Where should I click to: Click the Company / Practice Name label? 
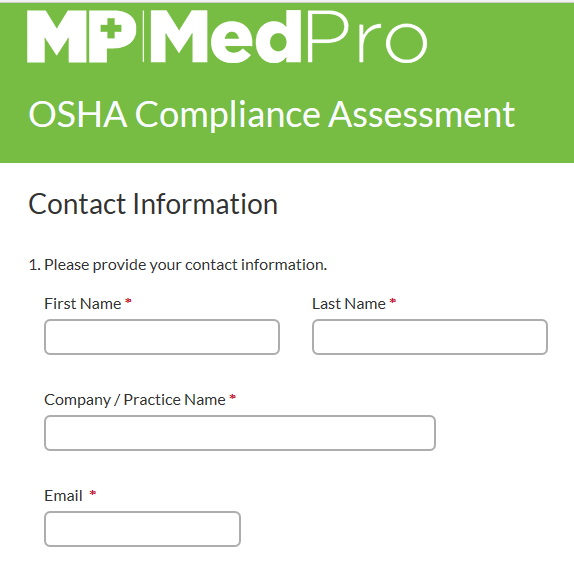point(135,400)
